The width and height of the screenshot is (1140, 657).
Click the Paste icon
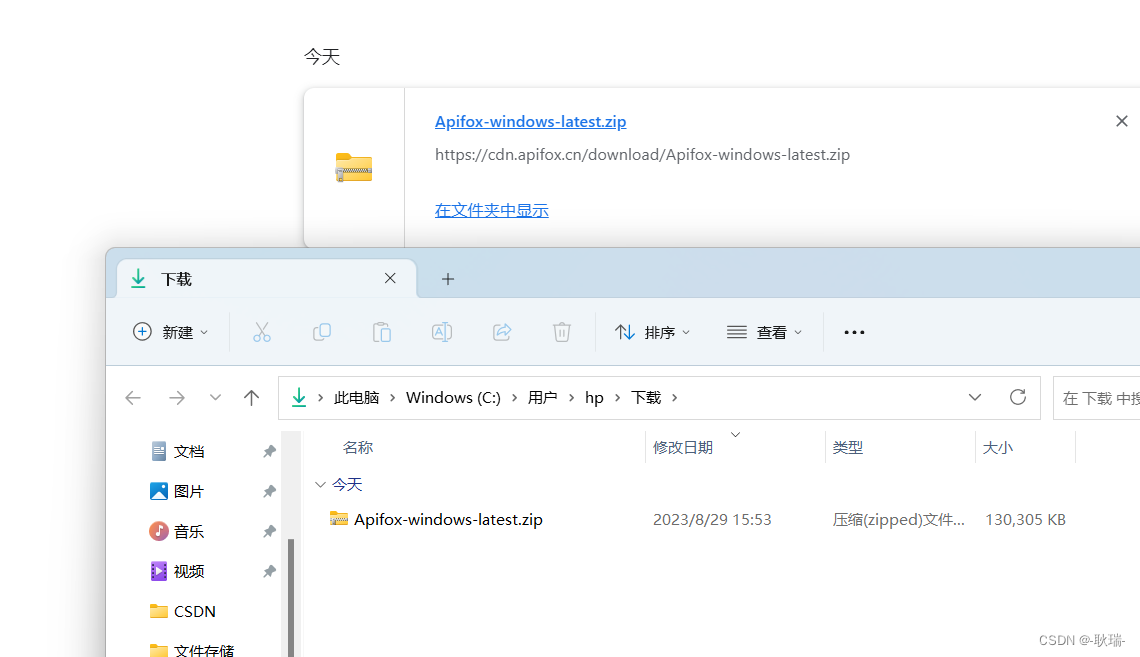pyautogui.click(x=381, y=332)
